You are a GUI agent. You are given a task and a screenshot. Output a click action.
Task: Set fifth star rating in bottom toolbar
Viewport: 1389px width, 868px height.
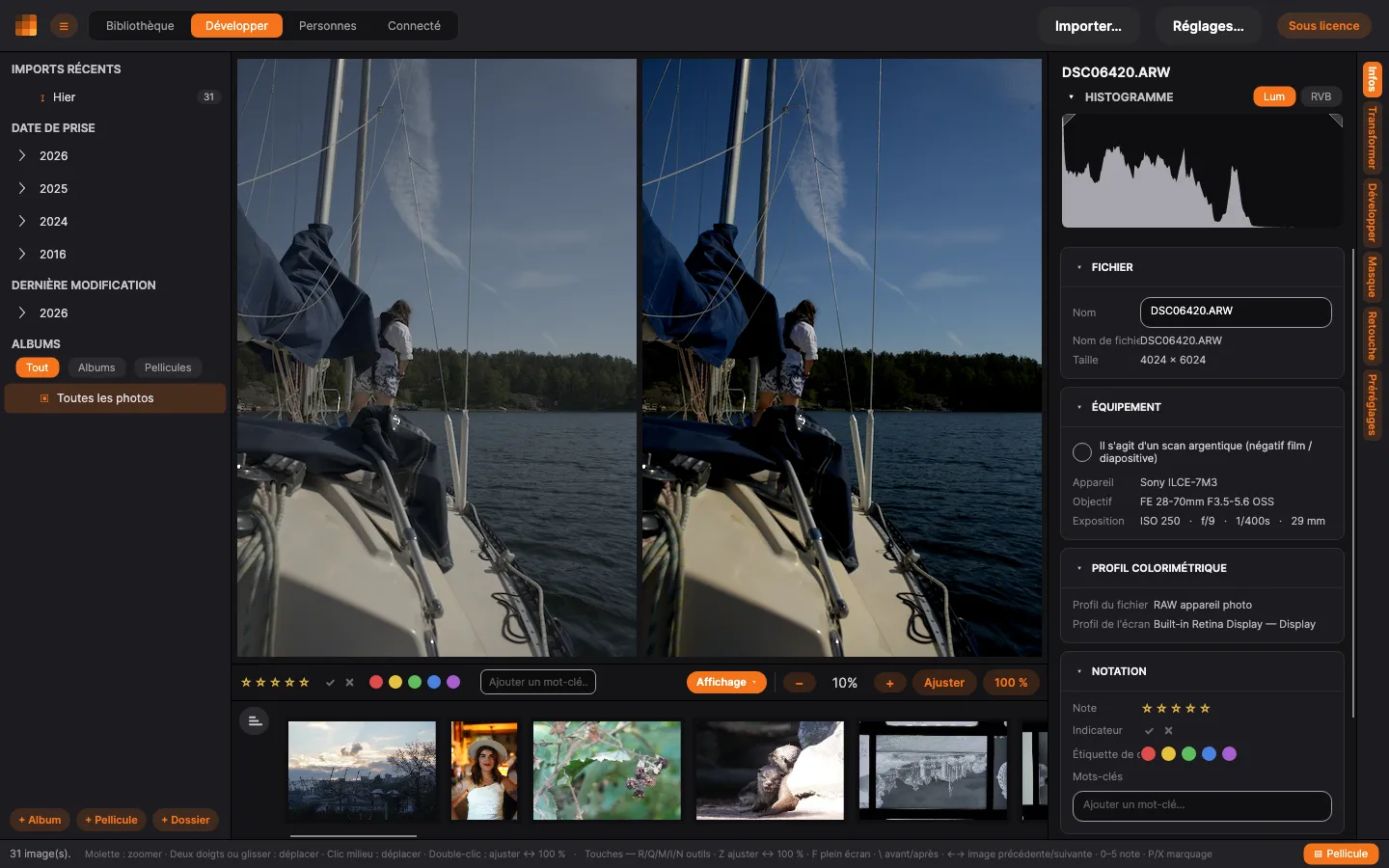click(304, 683)
